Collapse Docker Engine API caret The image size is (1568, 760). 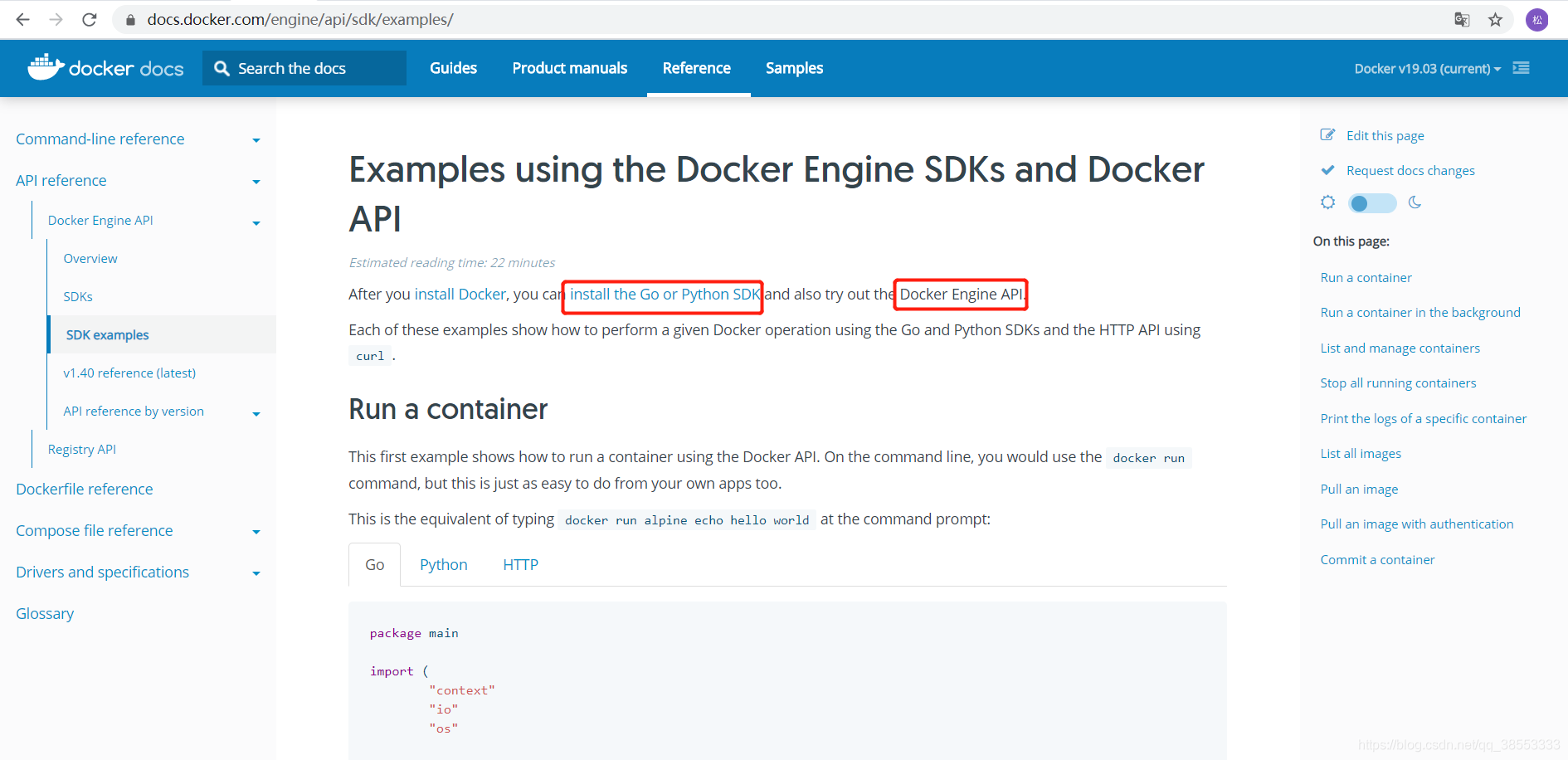pyautogui.click(x=256, y=222)
